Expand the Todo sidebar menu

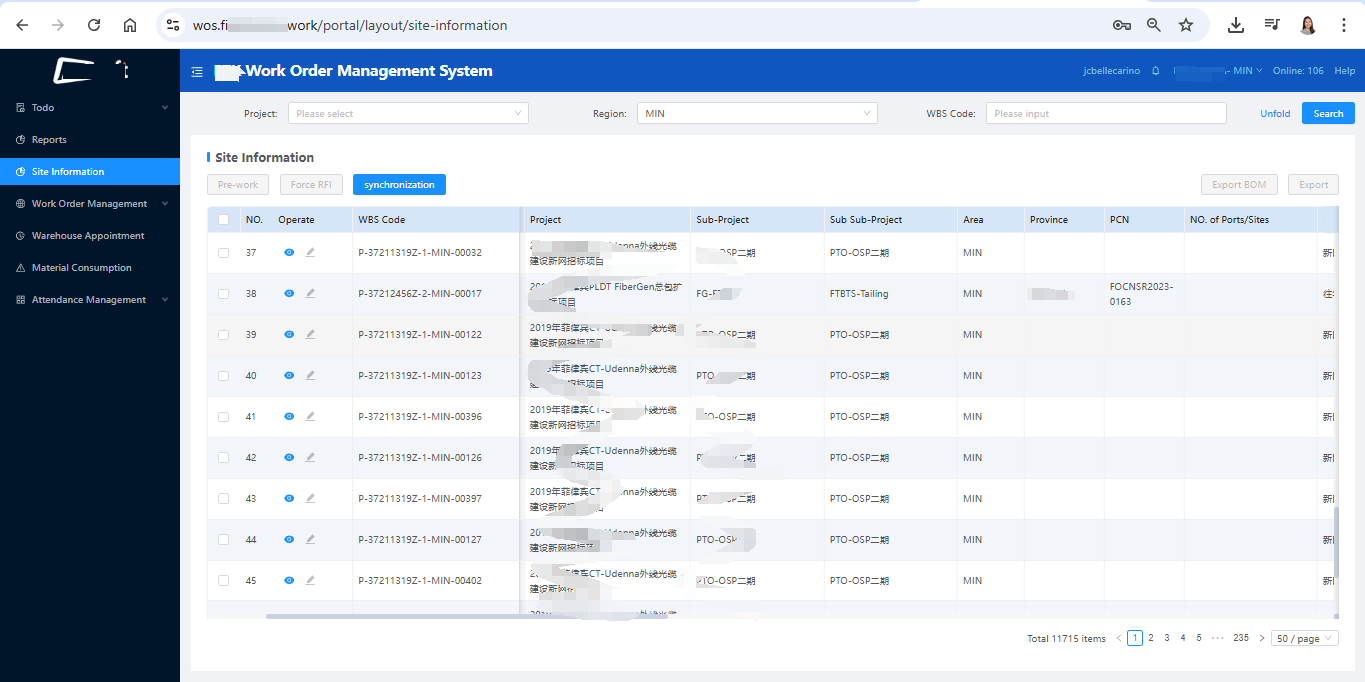[90, 108]
